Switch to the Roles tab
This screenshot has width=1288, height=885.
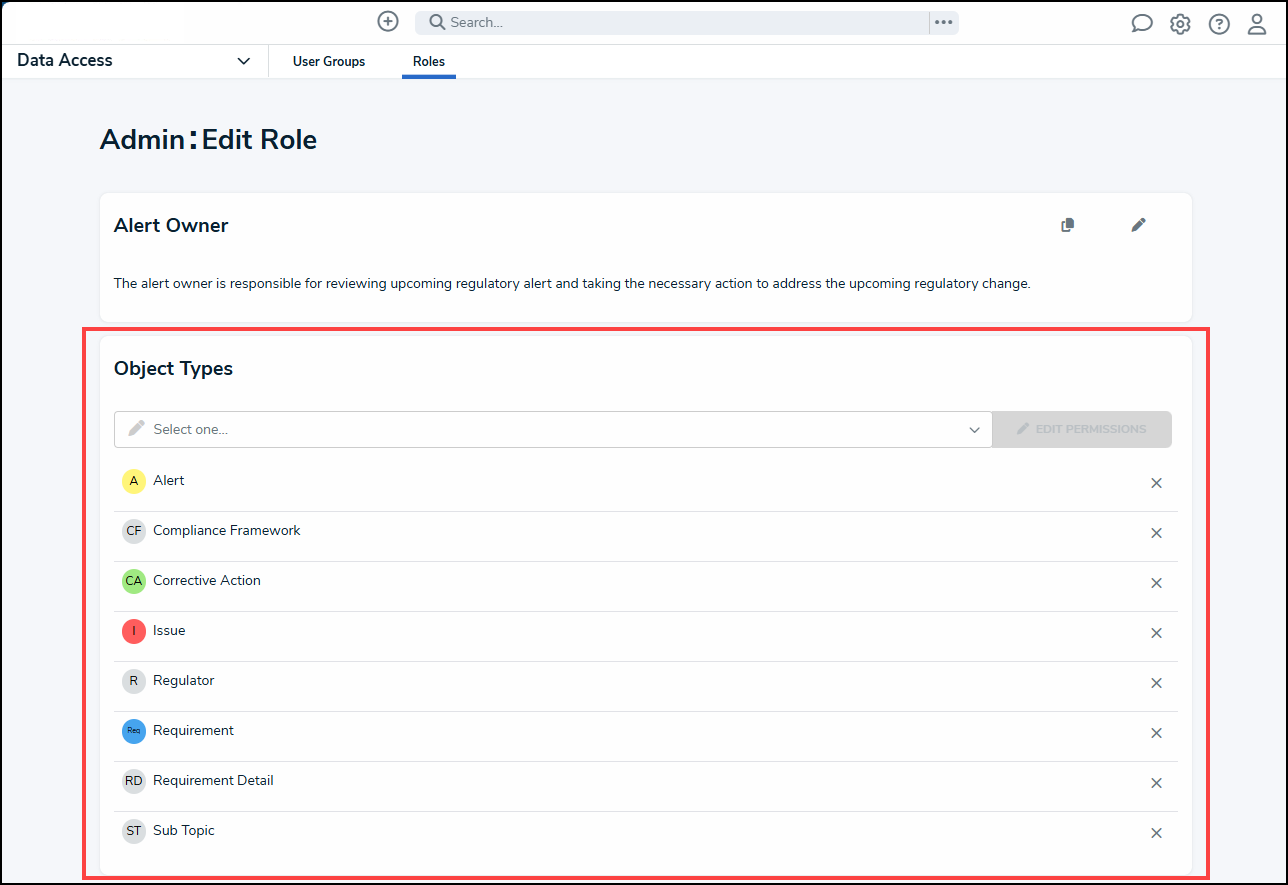[429, 62]
